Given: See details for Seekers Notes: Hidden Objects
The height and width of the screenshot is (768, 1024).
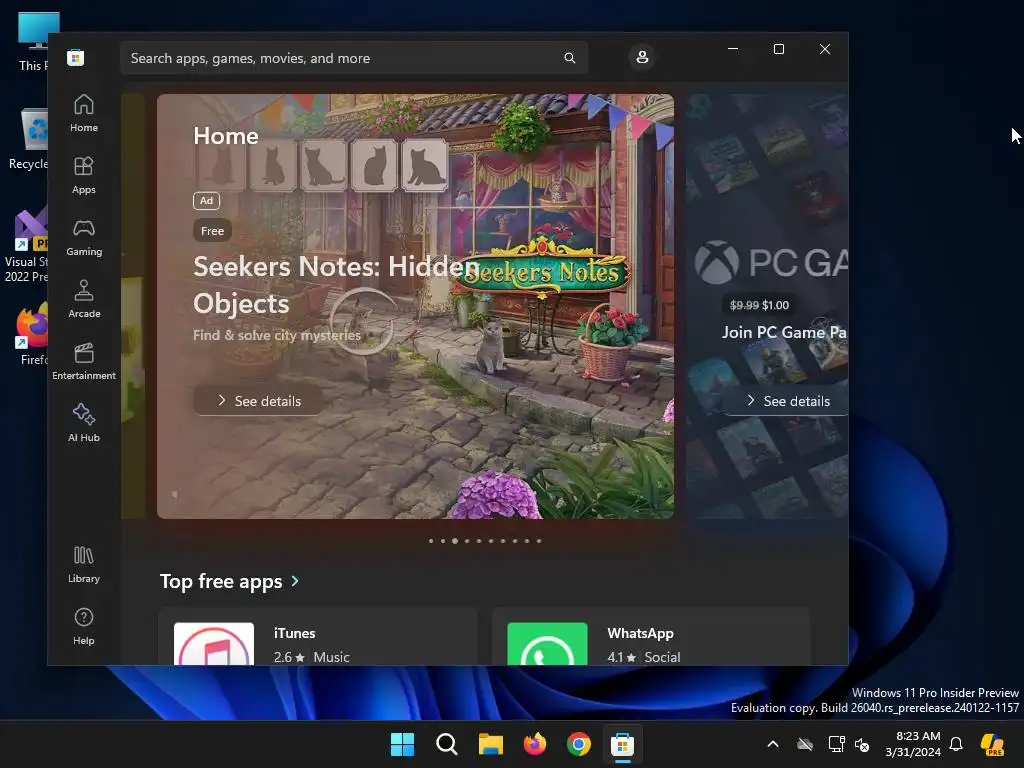Looking at the screenshot, I should pos(259,401).
